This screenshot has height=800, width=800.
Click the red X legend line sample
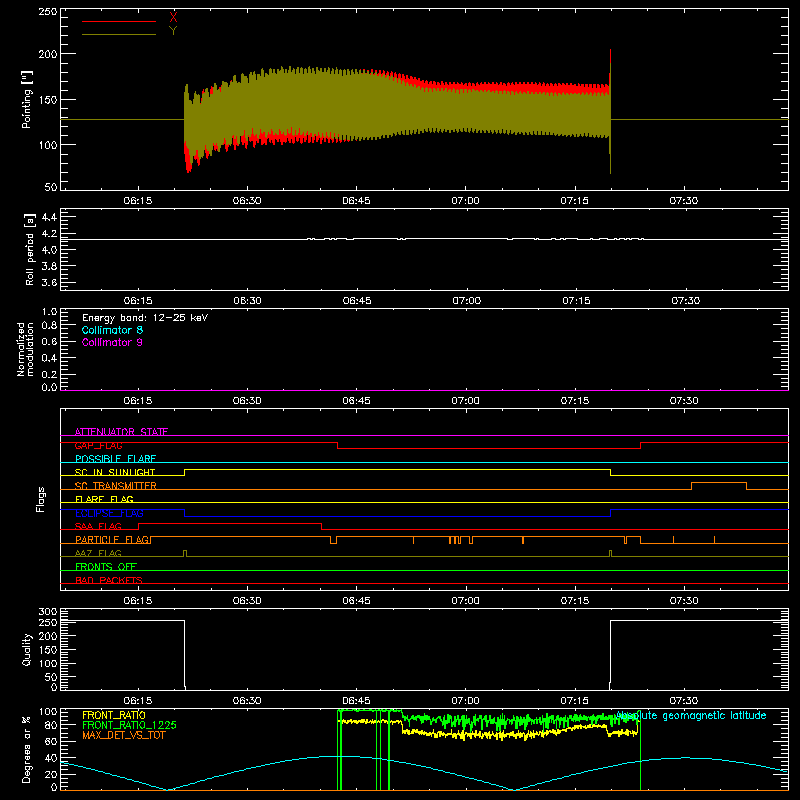(x=119, y=21)
